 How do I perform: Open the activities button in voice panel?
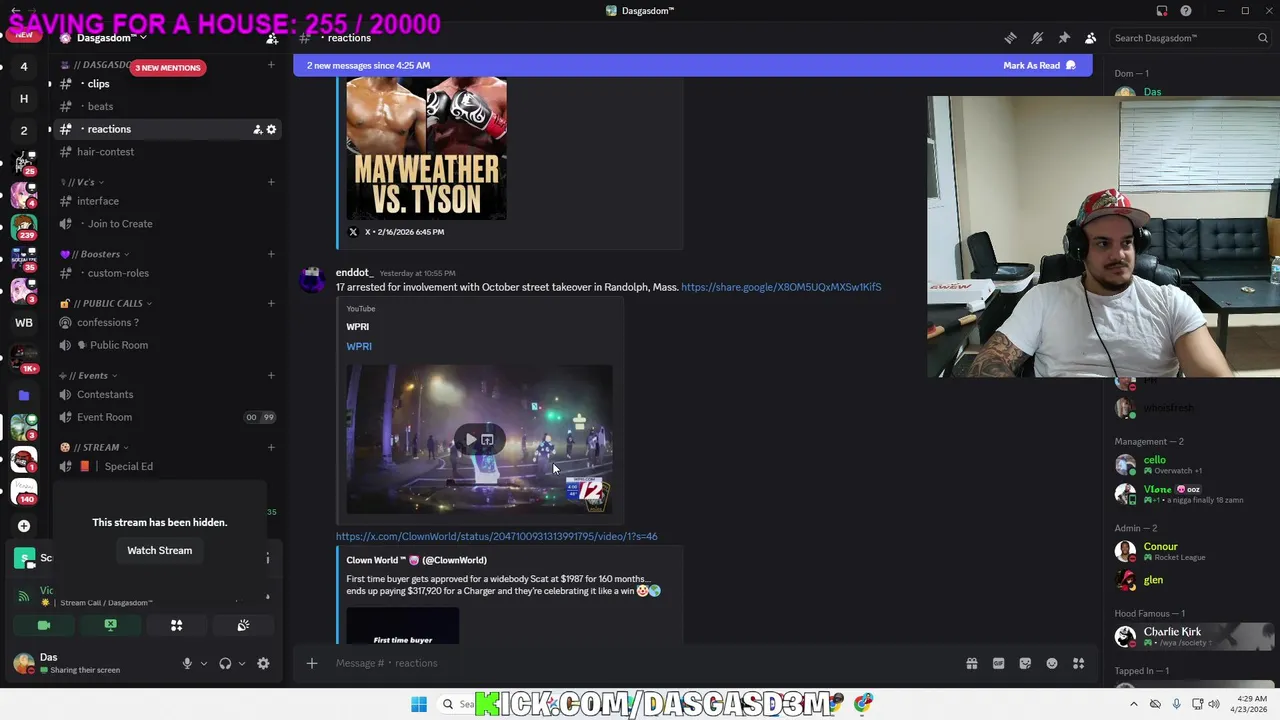click(x=176, y=625)
